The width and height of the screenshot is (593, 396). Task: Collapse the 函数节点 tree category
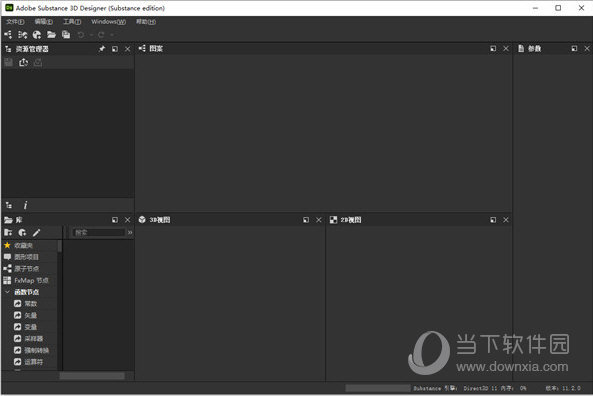pos(7,292)
